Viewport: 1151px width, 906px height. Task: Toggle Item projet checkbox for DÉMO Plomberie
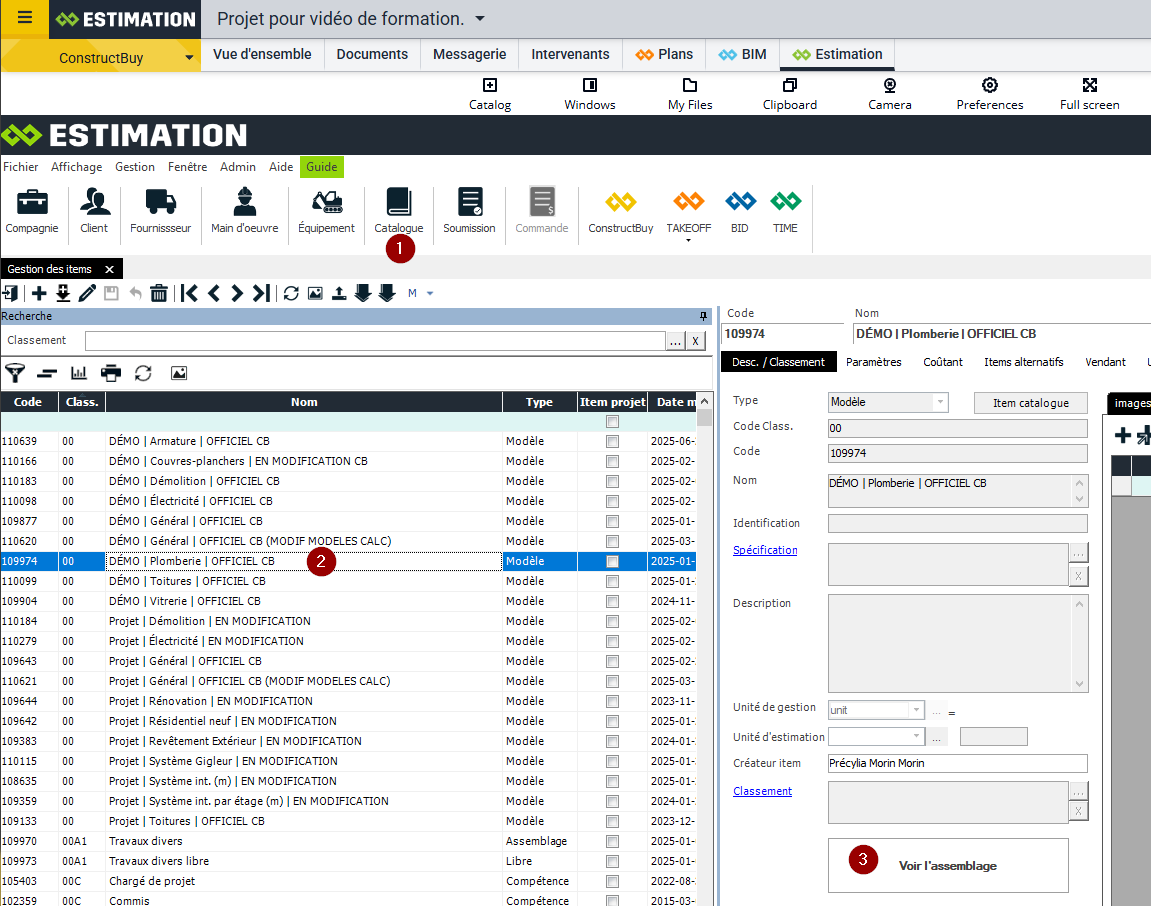click(612, 561)
